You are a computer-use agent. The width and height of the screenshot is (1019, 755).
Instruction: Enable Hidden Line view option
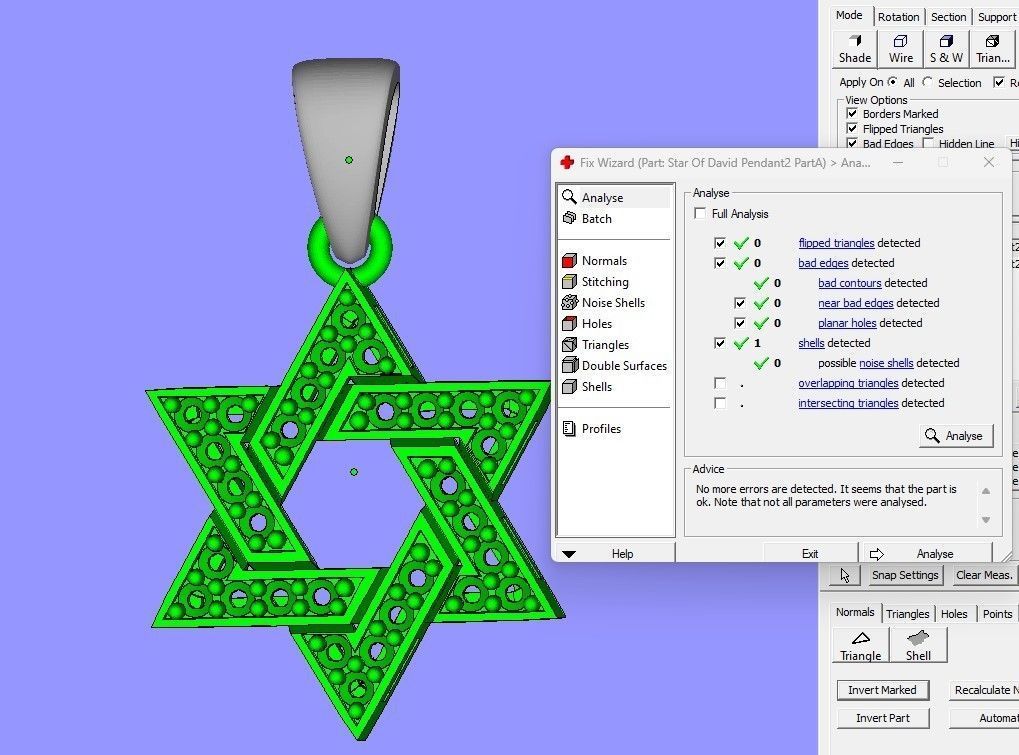928,143
